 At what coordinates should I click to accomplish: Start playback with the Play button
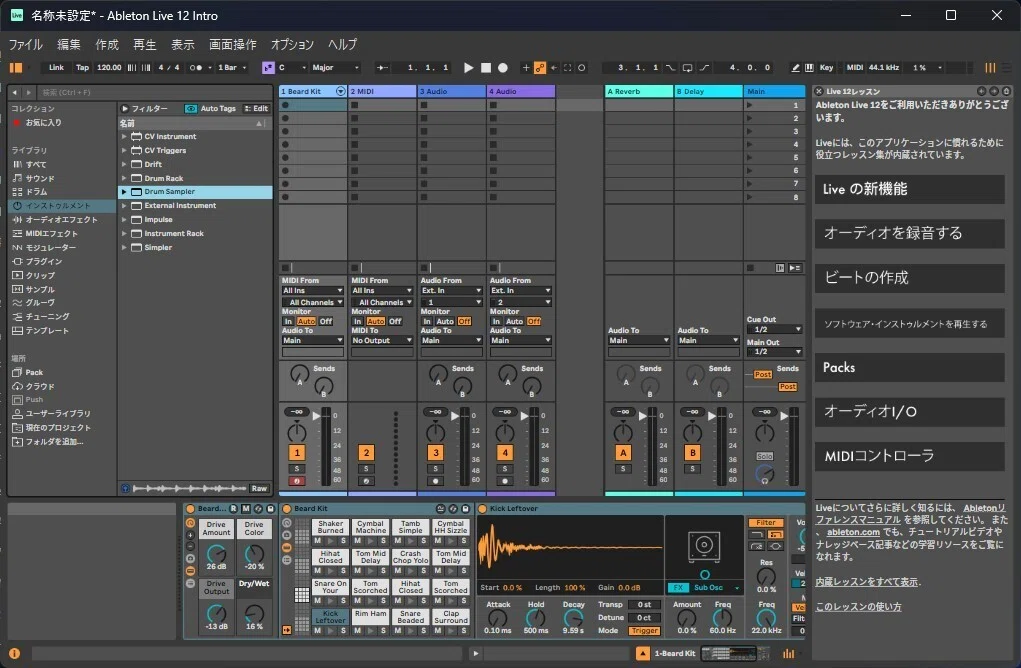coord(468,68)
